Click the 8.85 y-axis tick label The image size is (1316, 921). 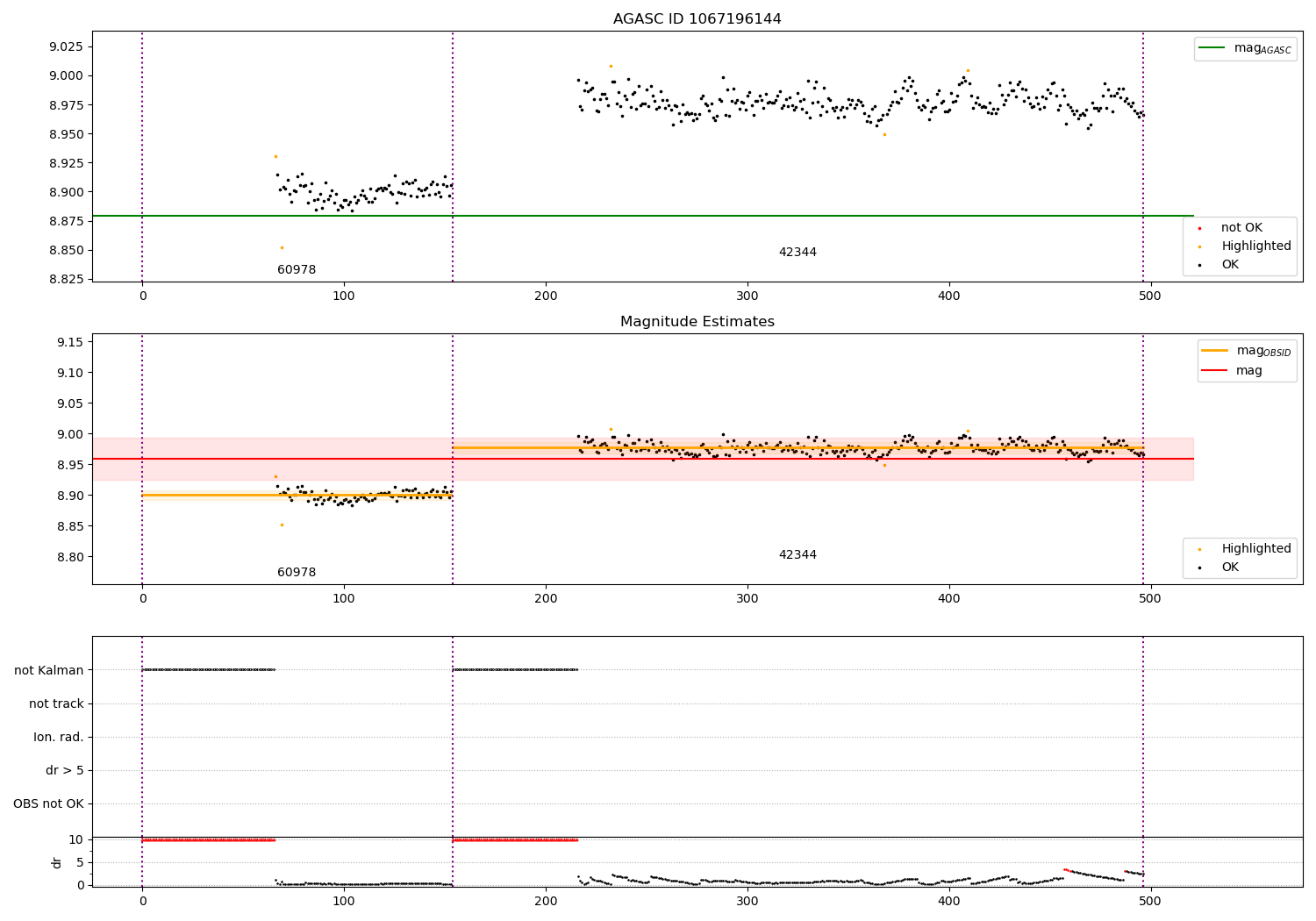[69, 526]
